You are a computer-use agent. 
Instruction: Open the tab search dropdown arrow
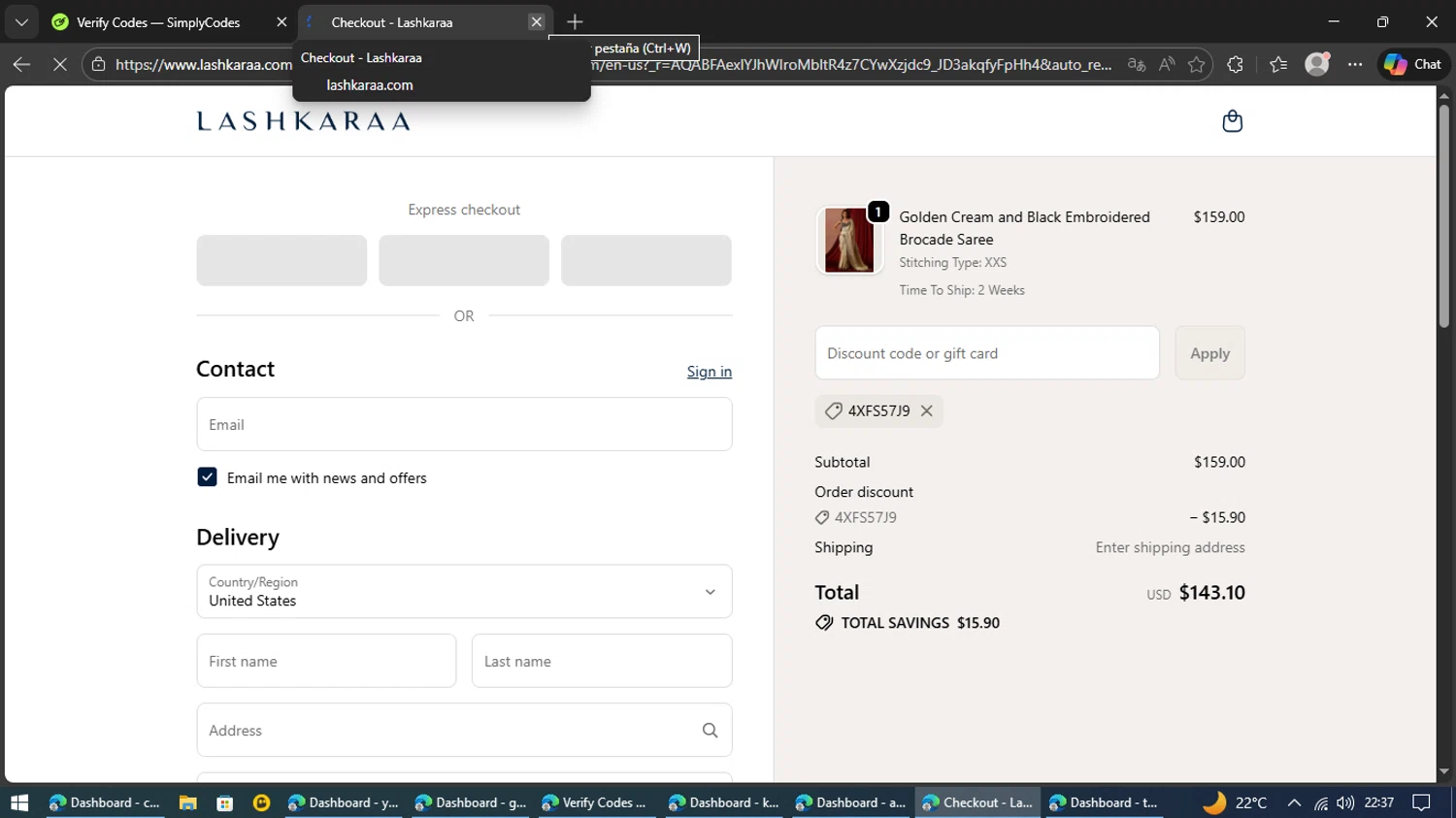[21, 21]
